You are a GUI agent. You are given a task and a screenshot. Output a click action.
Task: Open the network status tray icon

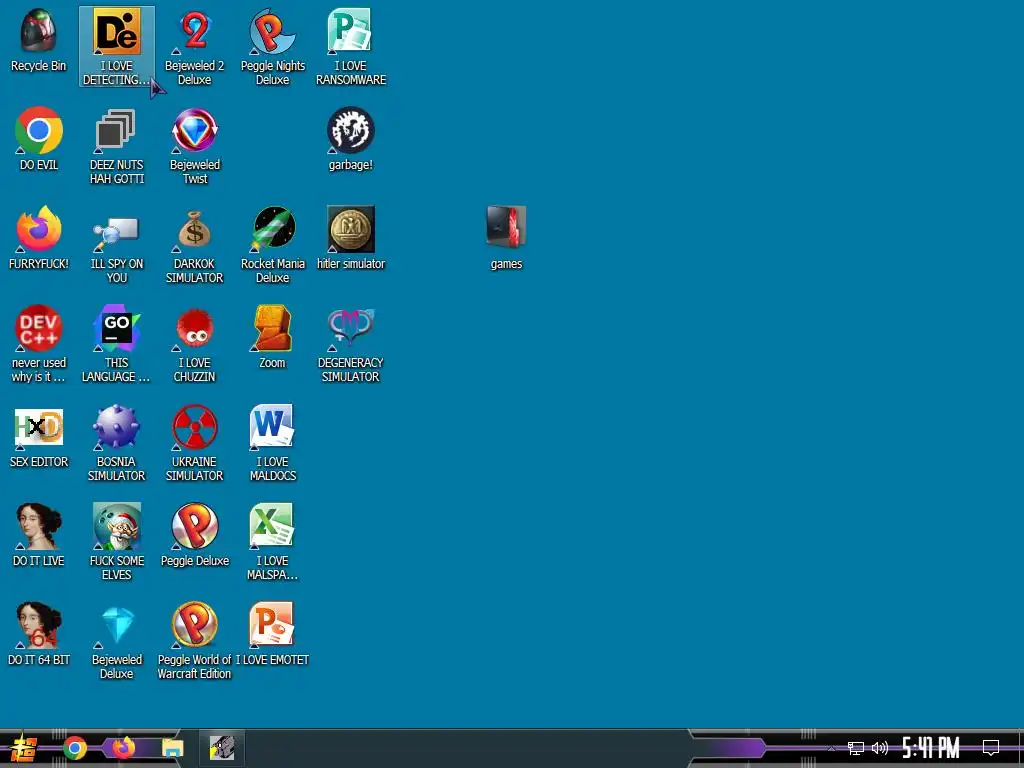point(856,748)
